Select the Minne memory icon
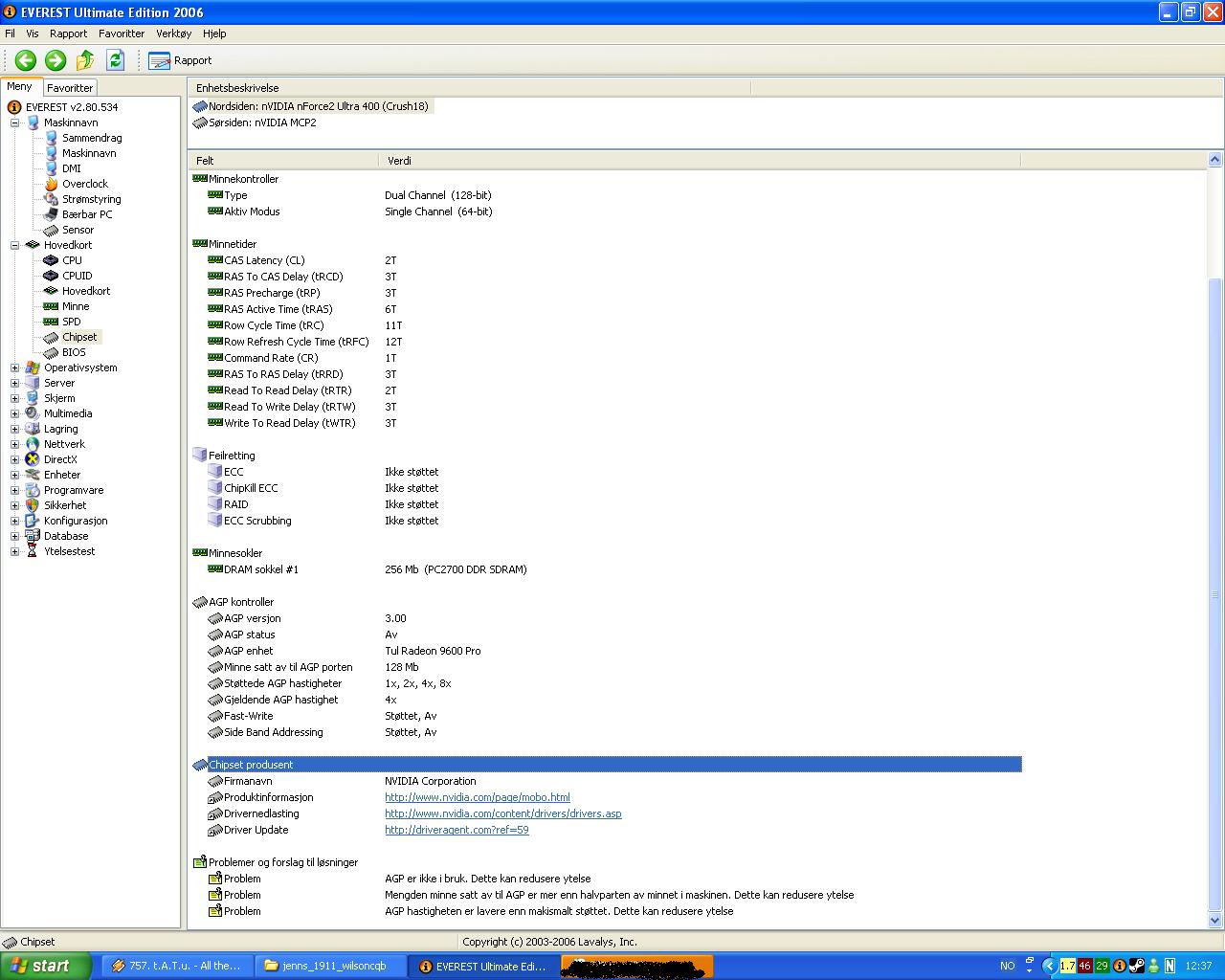 [x=52, y=306]
